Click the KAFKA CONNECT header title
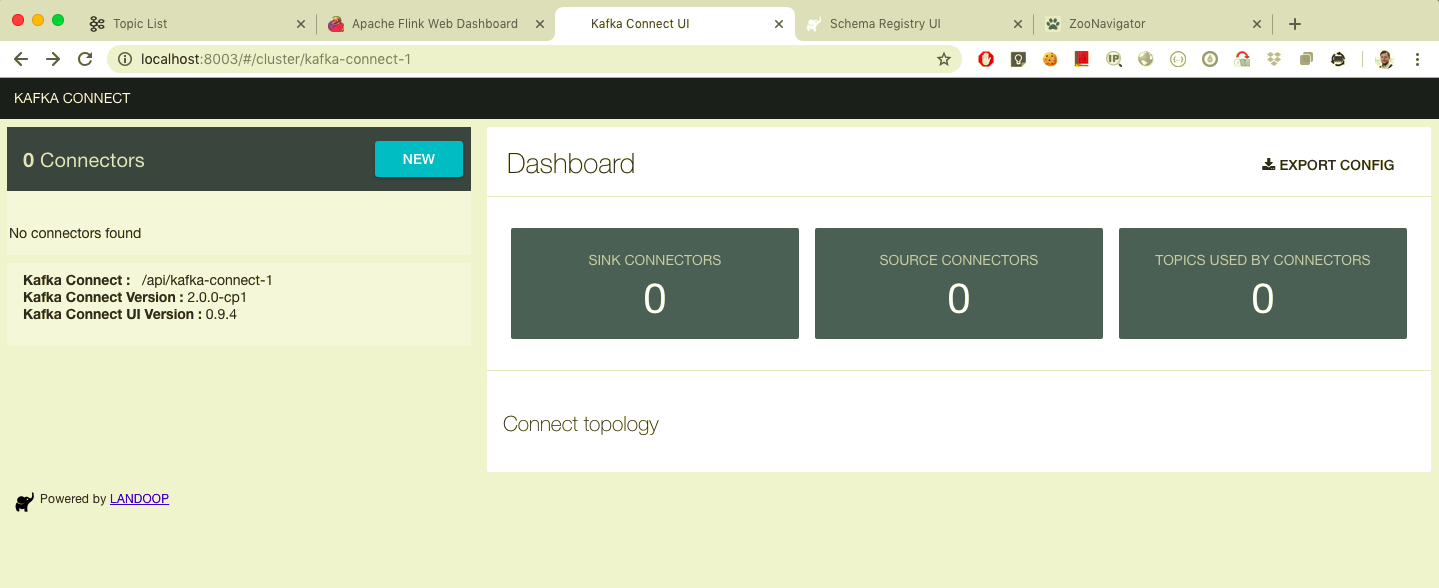This screenshot has width=1439, height=588. click(72, 98)
